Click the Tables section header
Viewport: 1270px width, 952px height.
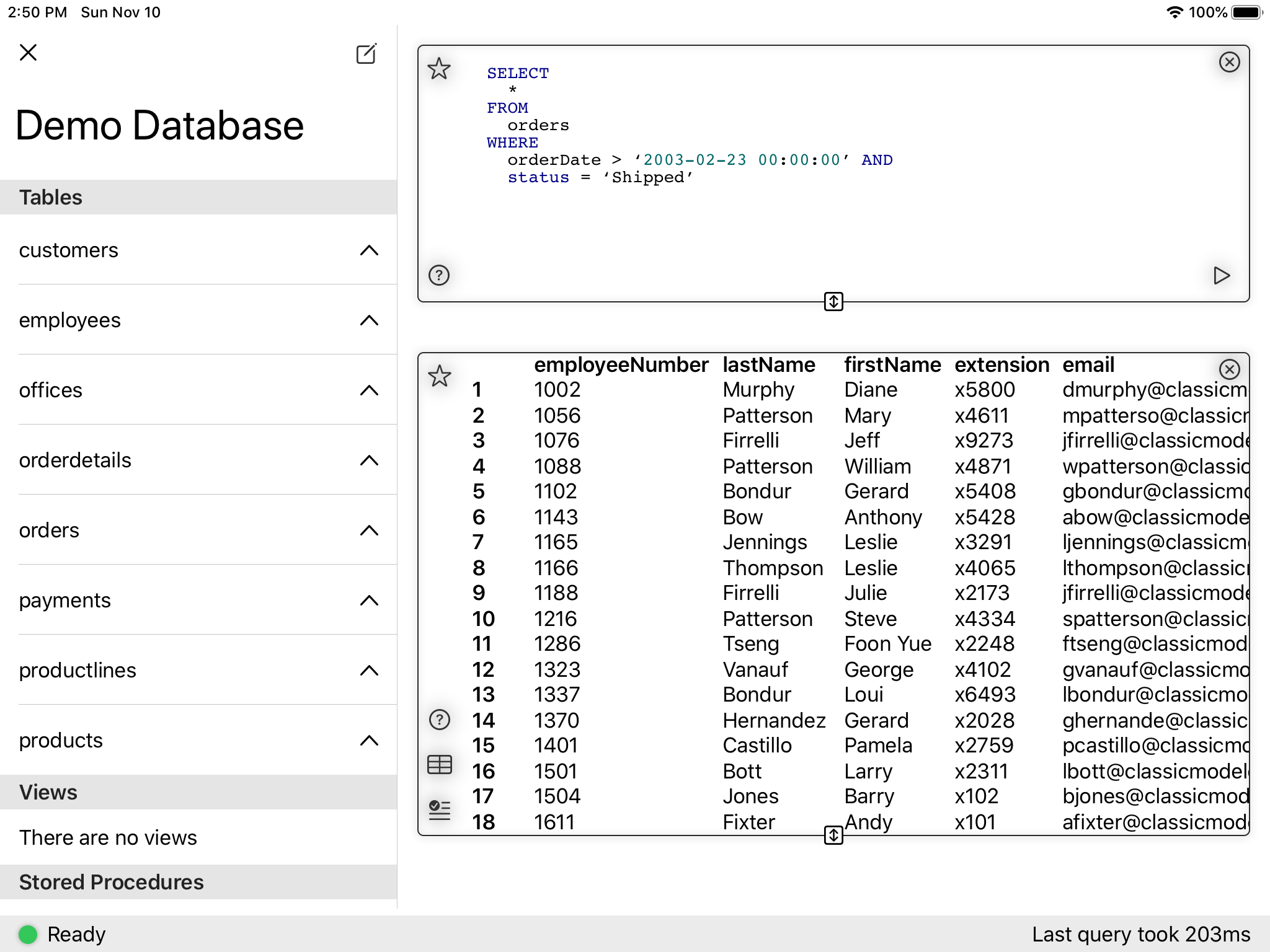click(198, 197)
